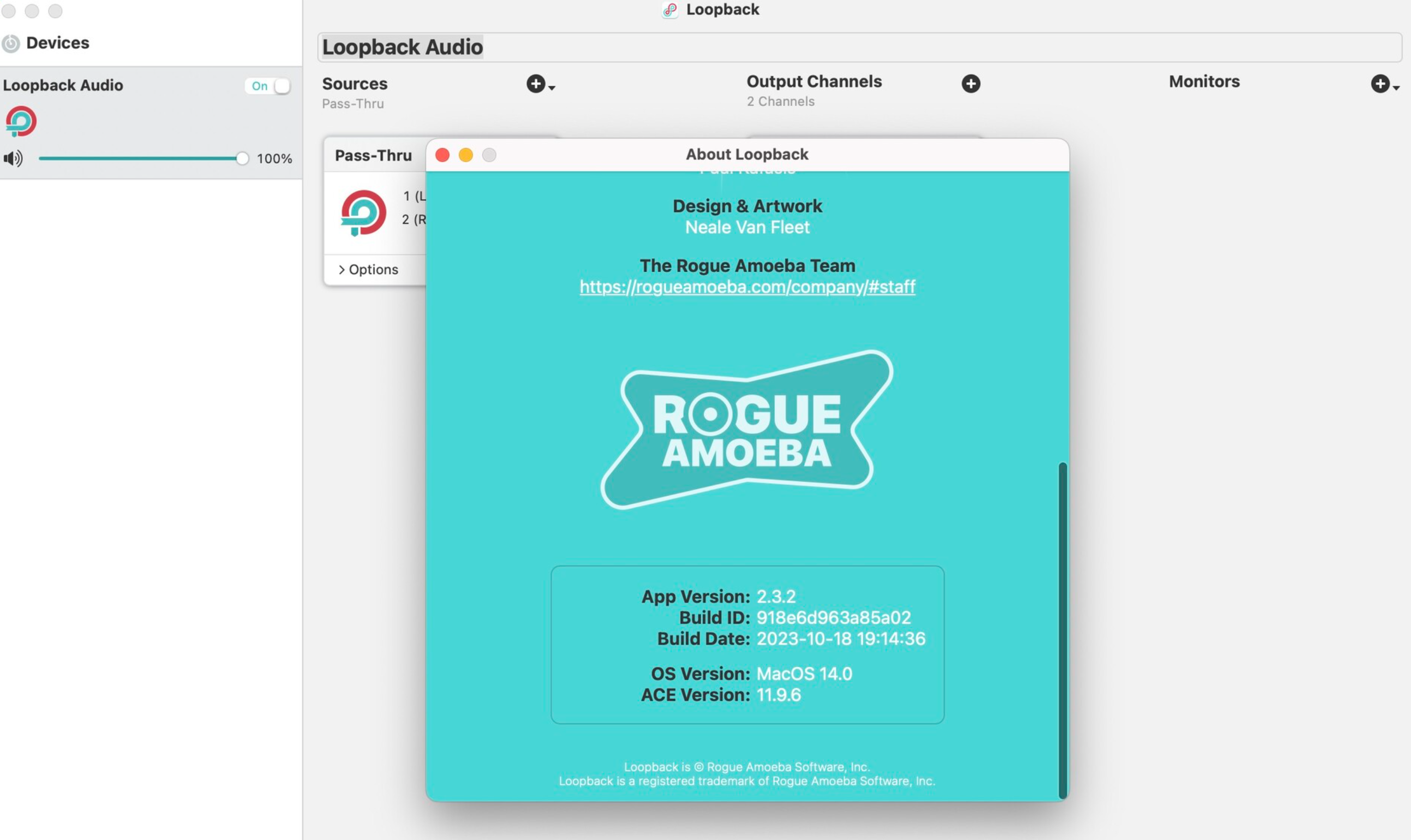Add an output channel with the plus icon

[971, 84]
